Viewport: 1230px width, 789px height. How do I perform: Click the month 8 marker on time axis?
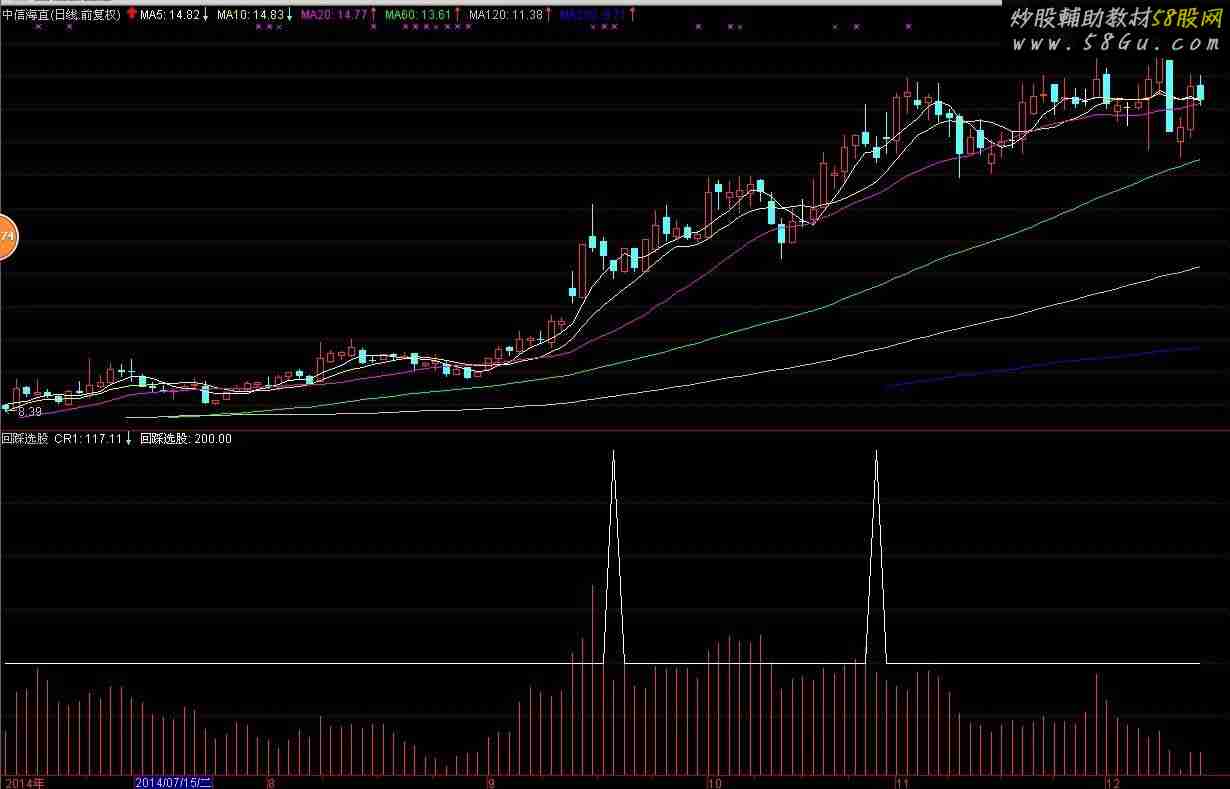270,782
